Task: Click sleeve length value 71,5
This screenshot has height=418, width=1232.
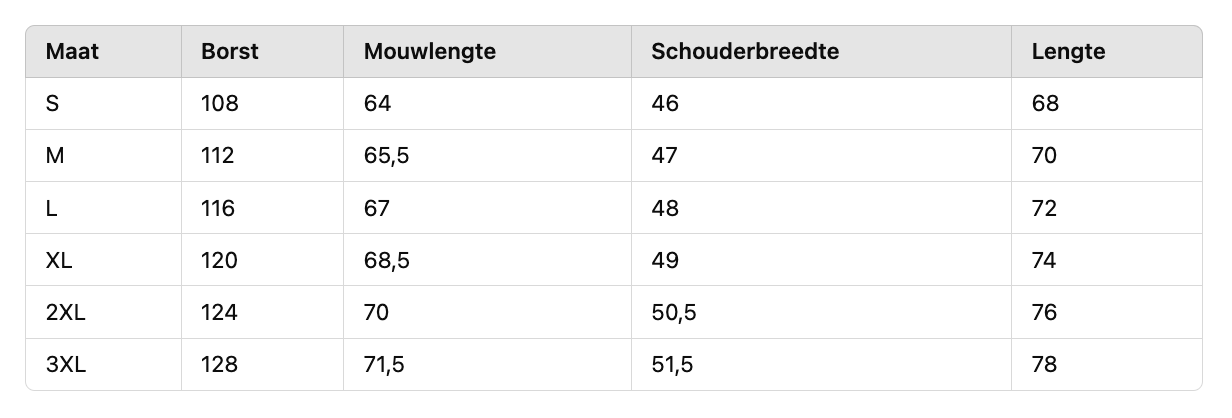Action: coord(384,365)
